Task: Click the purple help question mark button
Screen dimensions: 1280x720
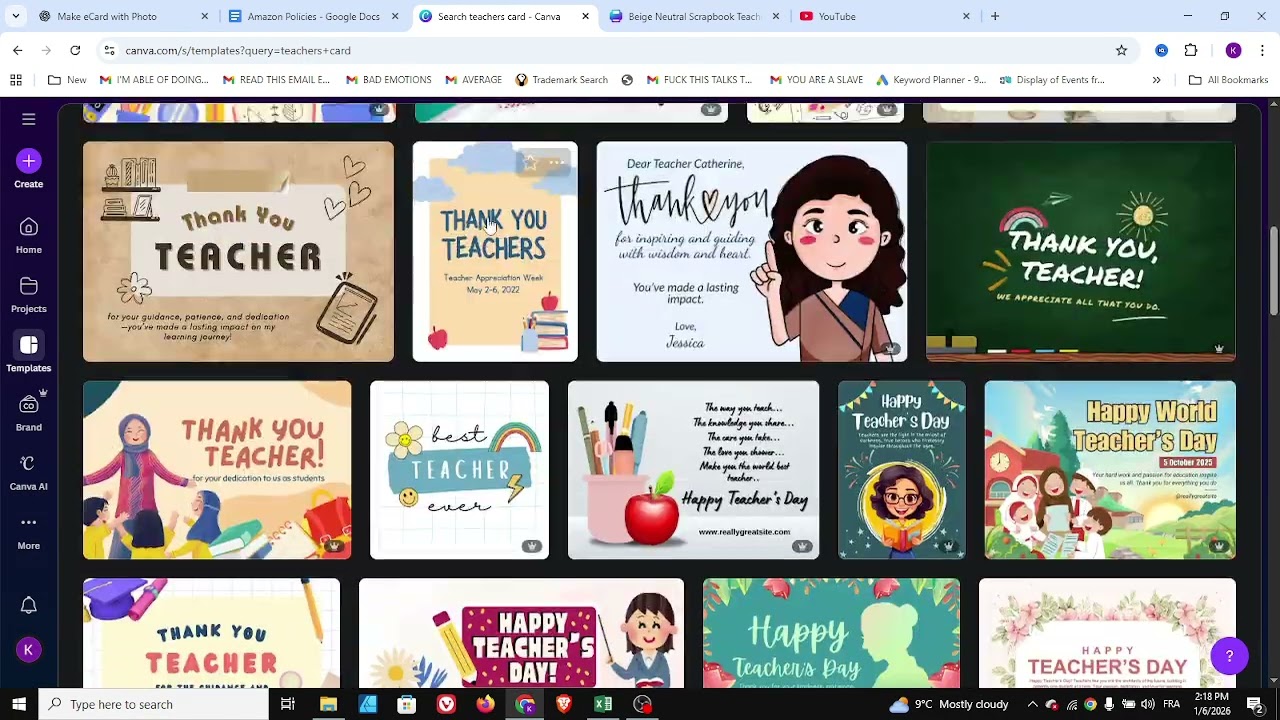Action: point(1229,656)
